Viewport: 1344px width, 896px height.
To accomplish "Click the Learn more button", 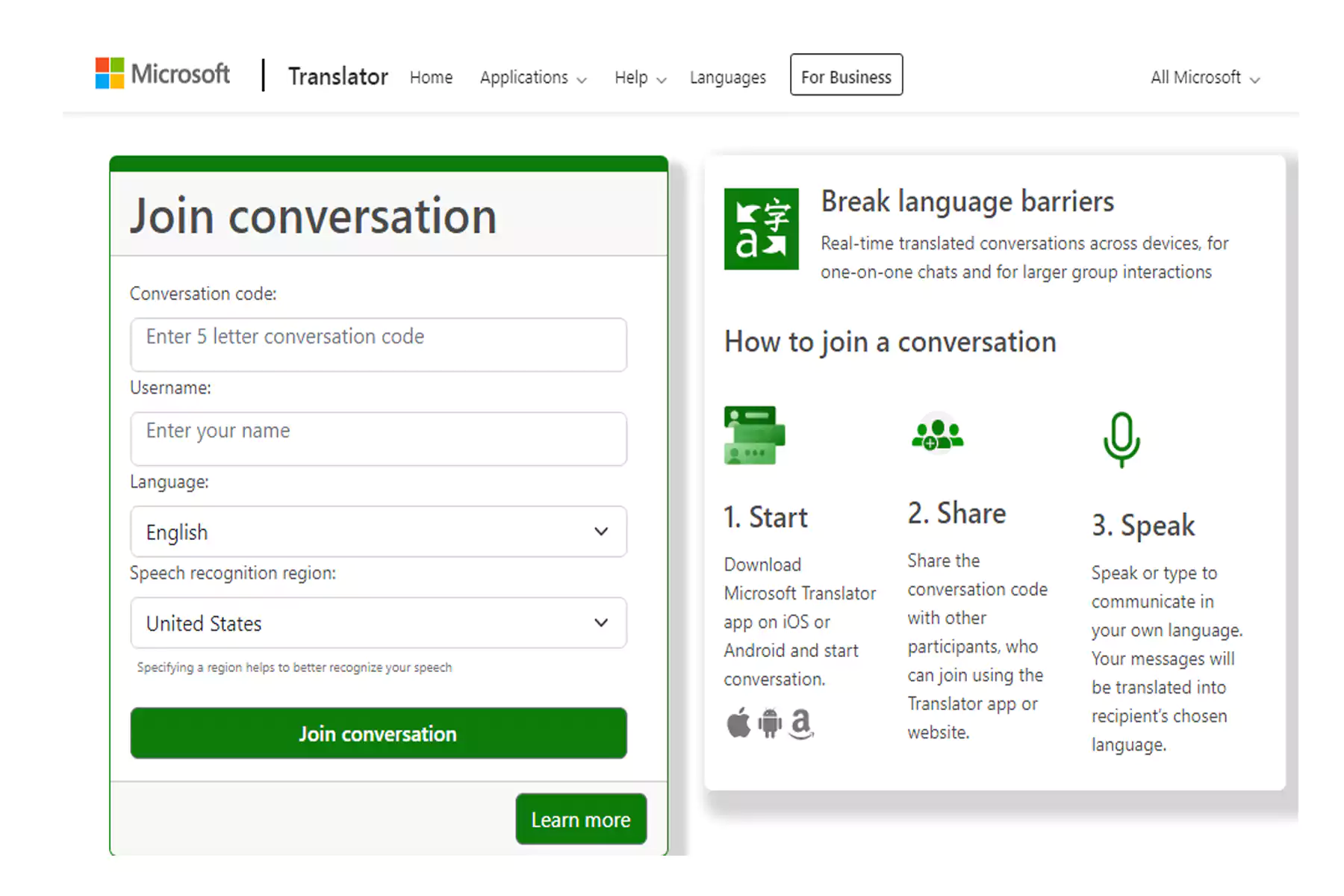I will pyautogui.click(x=581, y=819).
